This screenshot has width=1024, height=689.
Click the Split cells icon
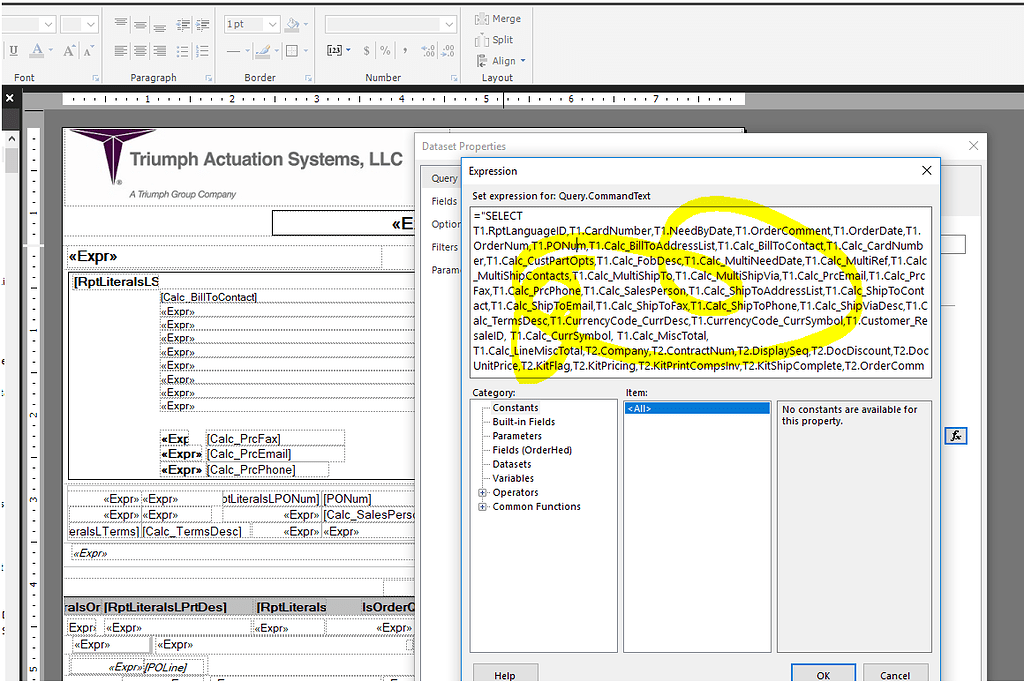(x=481, y=39)
